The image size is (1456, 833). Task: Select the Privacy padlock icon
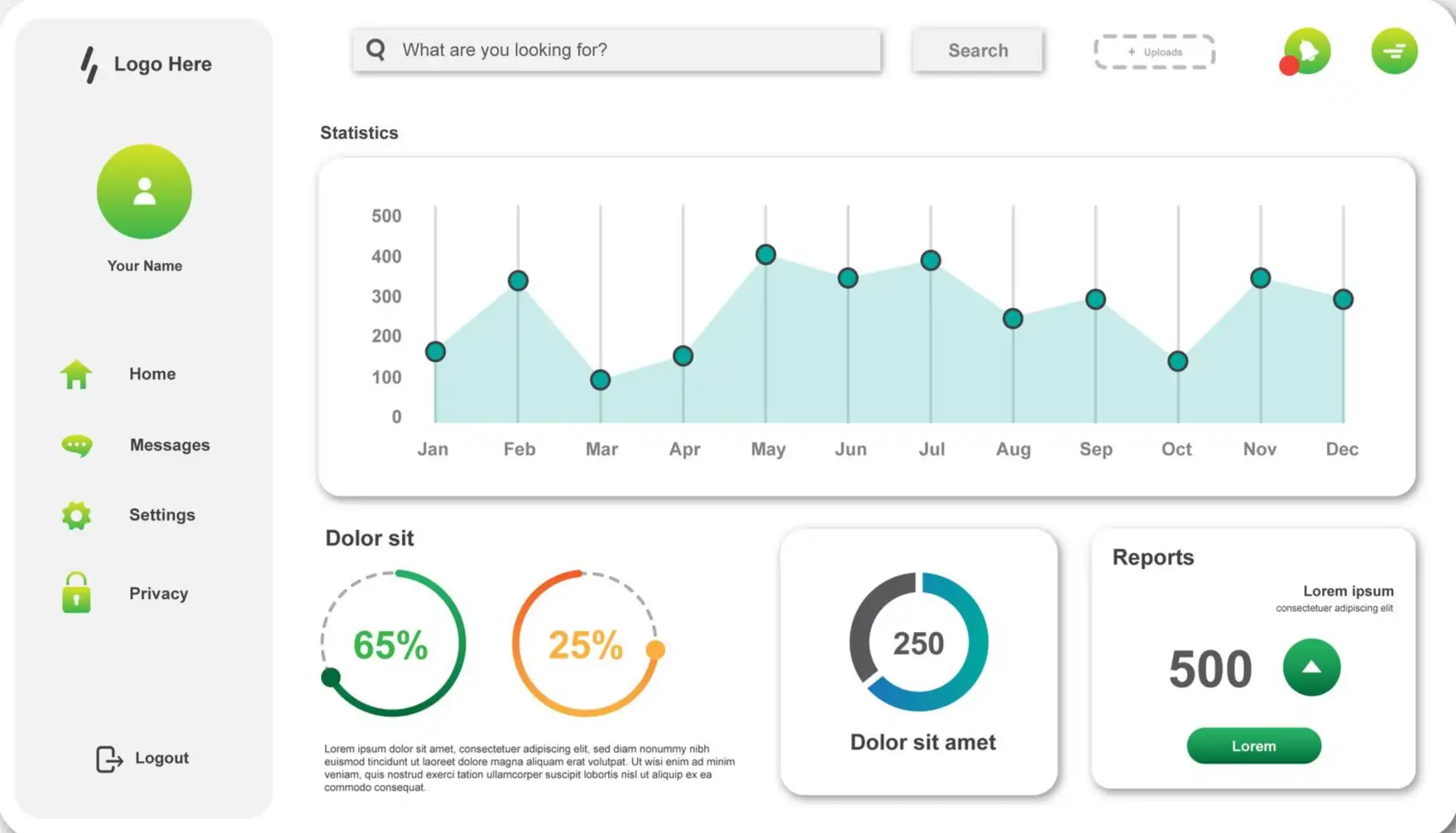click(76, 593)
